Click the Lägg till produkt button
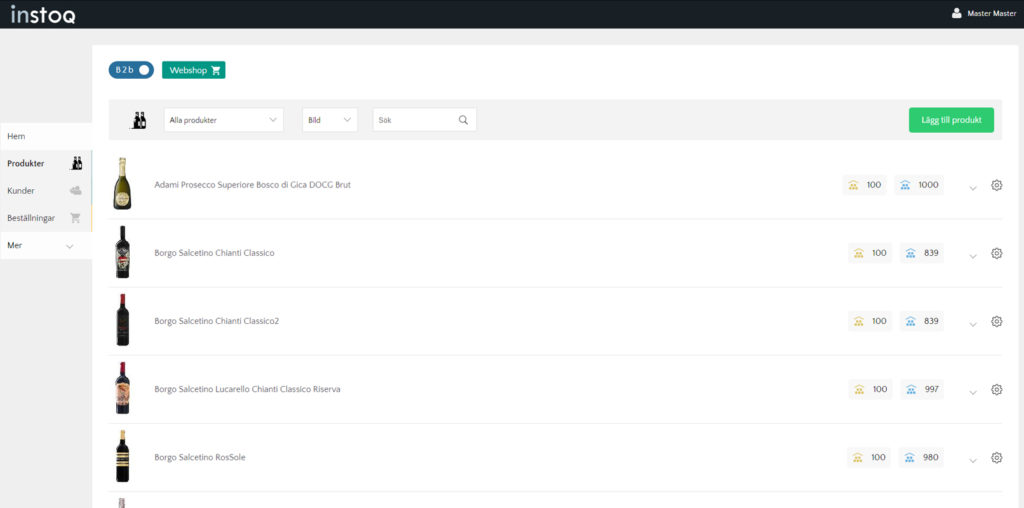This screenshot has width=1024, height=508. point(951,120)
